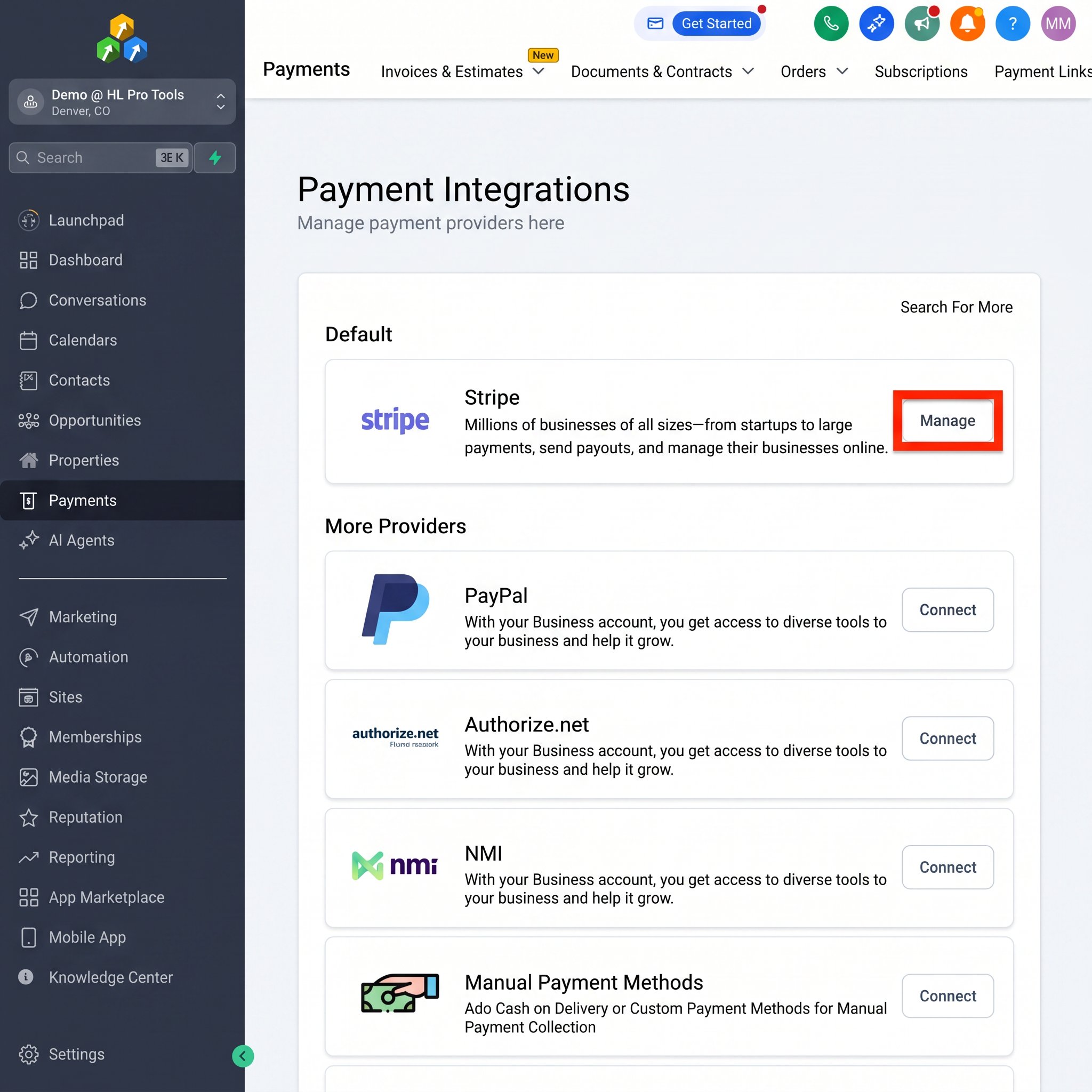This screenshot has height=1092, width=1092.
Task: Click the nmi logo thumbnail
Action: [395, 865]
